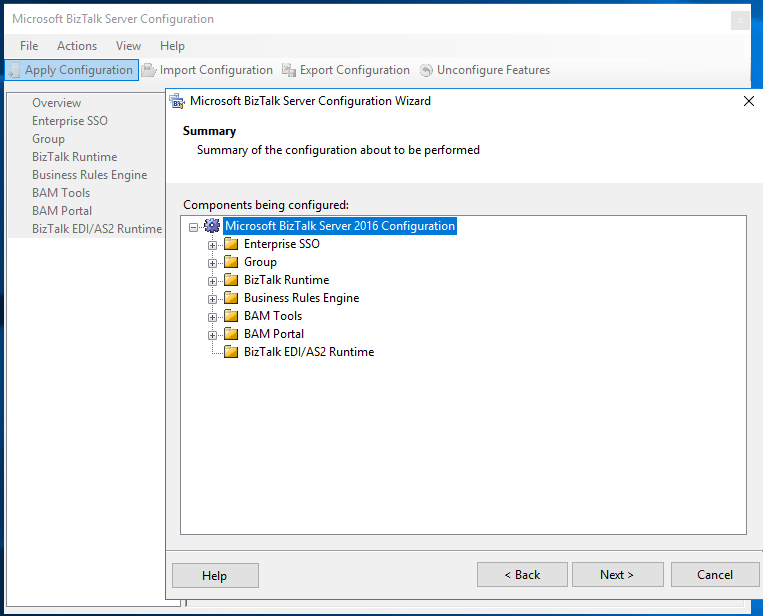Select BAM Tools in the left sidebar

pyautogui.click(x=61, y=193)
